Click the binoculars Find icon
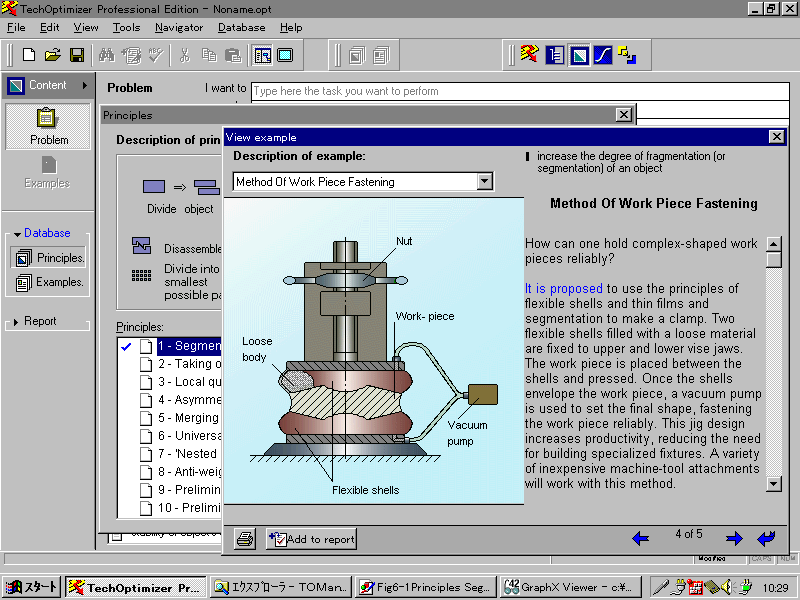The width and height of the screenshot is (800, 600). pyautogui.click(x=107, y=55)
